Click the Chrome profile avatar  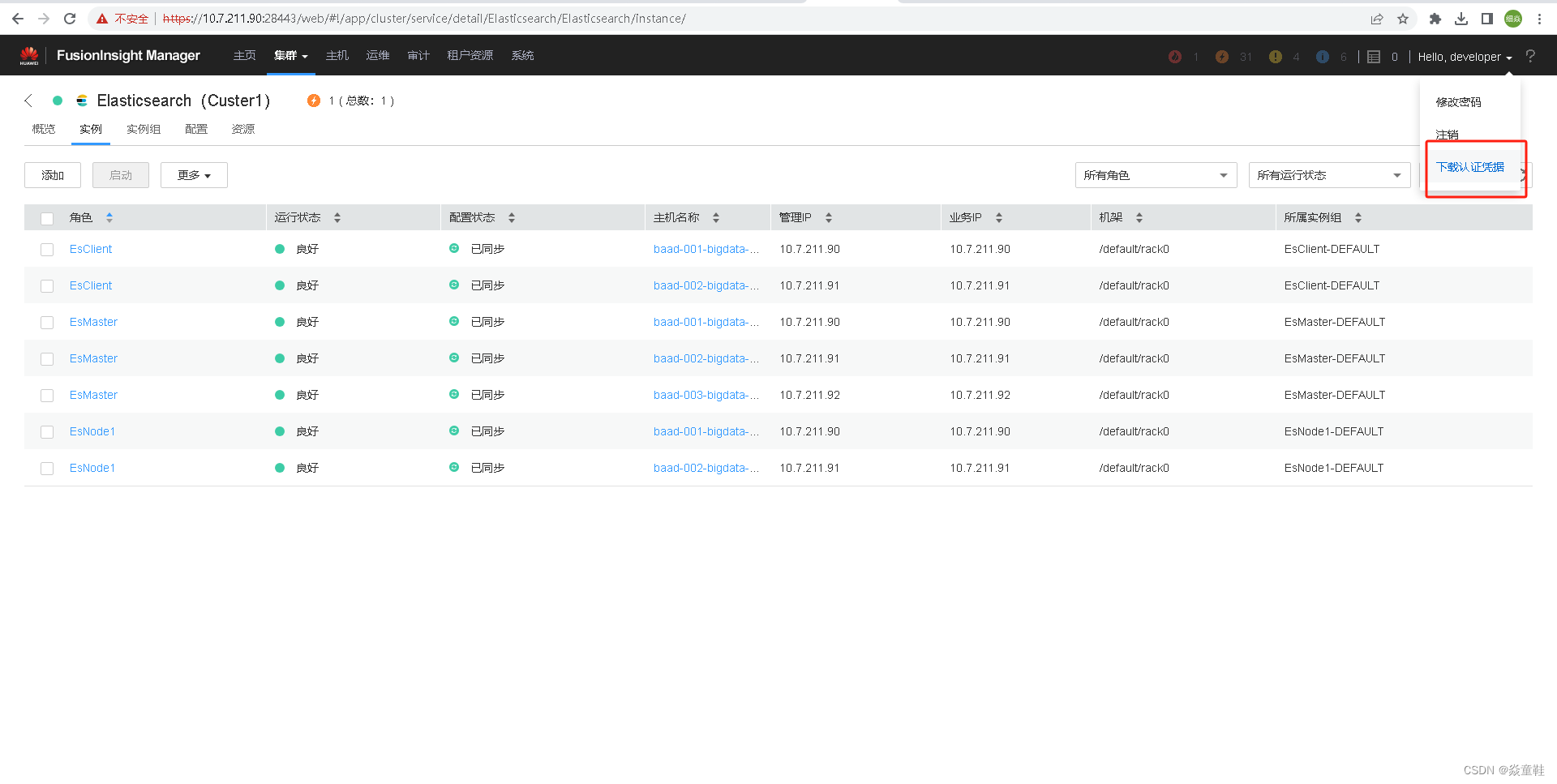[x=1513, y=19]
